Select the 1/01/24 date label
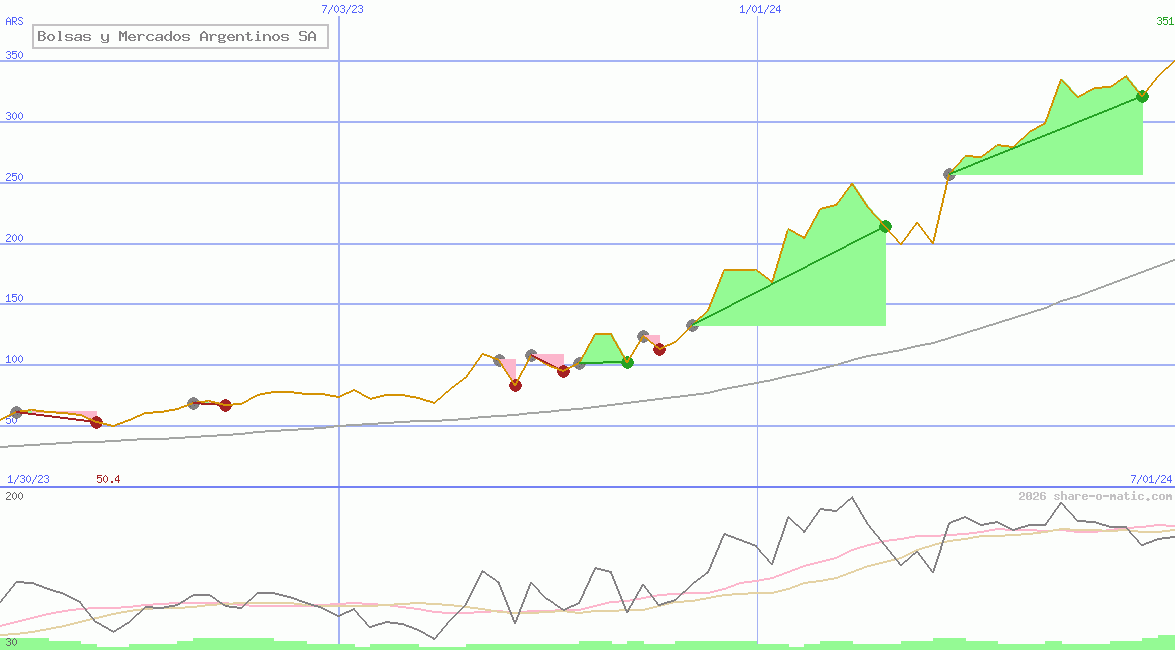Image resolution: width=1175 pixels, height=650 pixels. (x=760, y=8)
